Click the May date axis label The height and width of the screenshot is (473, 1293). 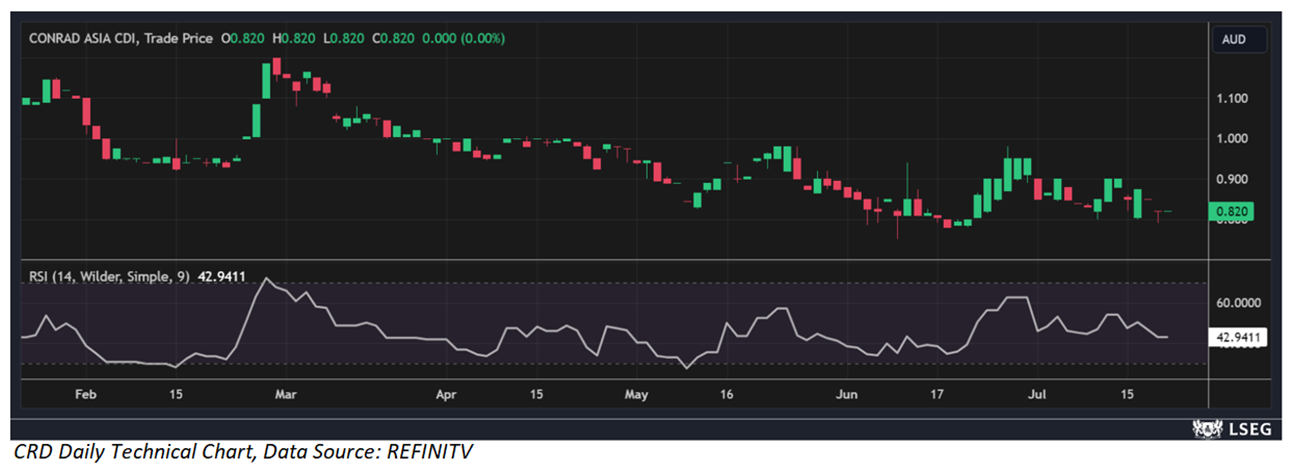[x=635, y=395]
